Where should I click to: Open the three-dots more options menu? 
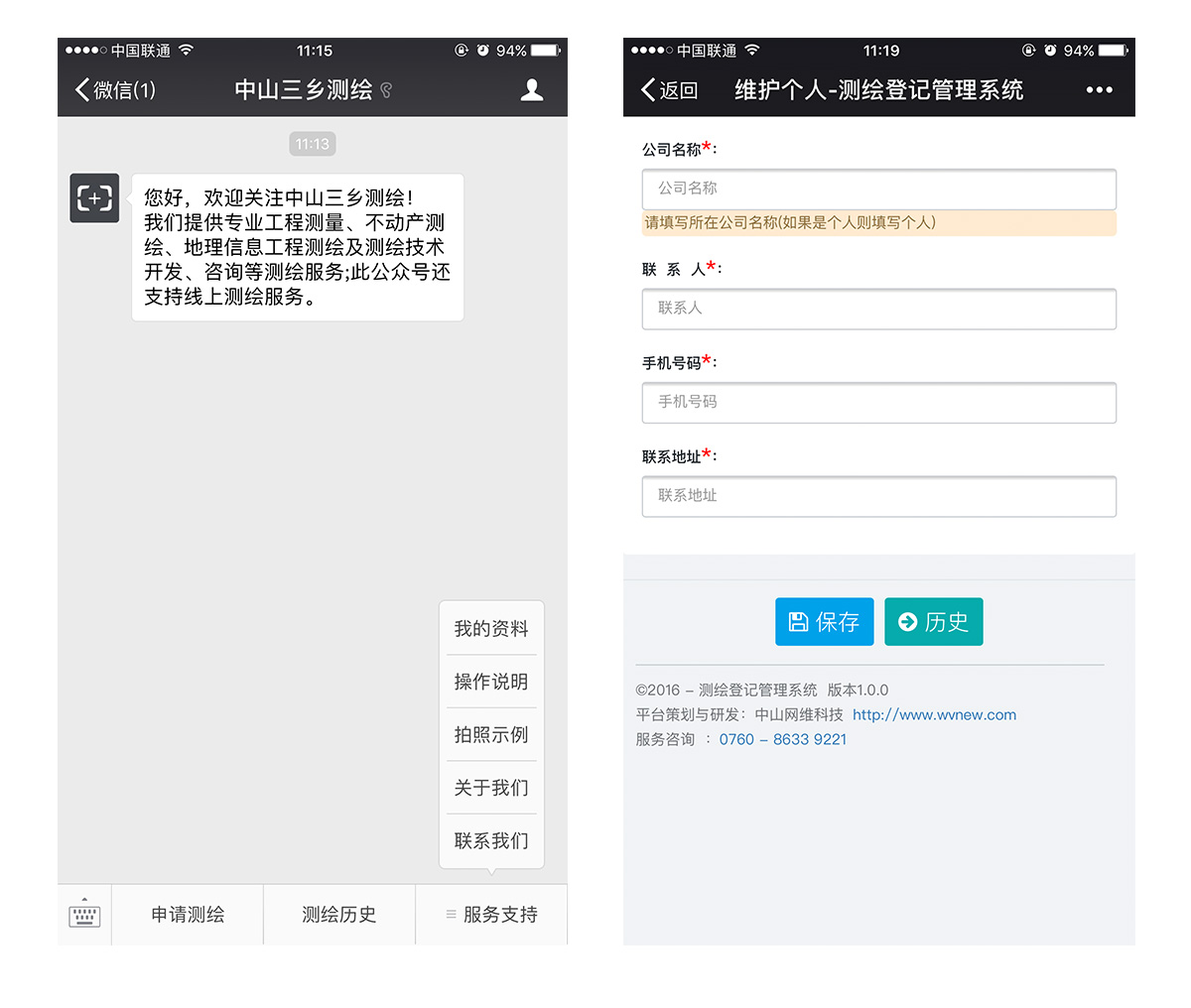1099,90
